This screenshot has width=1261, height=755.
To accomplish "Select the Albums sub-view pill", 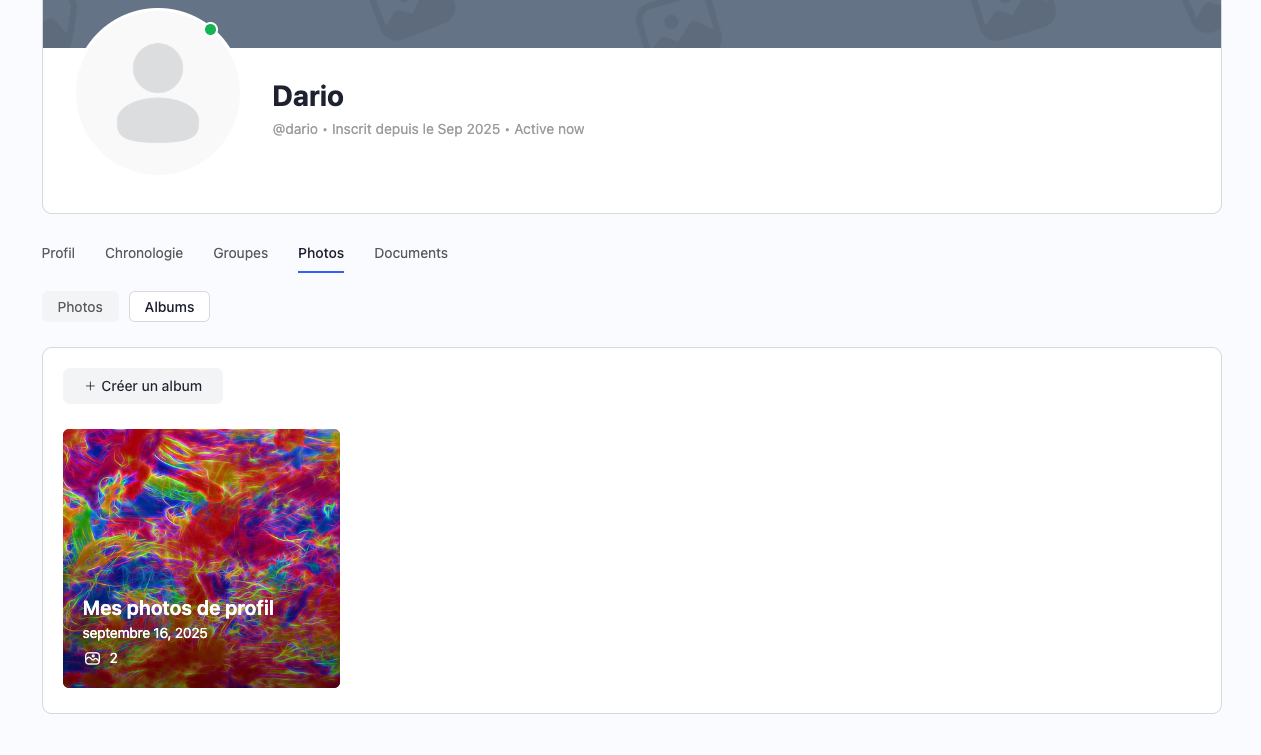I will tap(169, 307).
